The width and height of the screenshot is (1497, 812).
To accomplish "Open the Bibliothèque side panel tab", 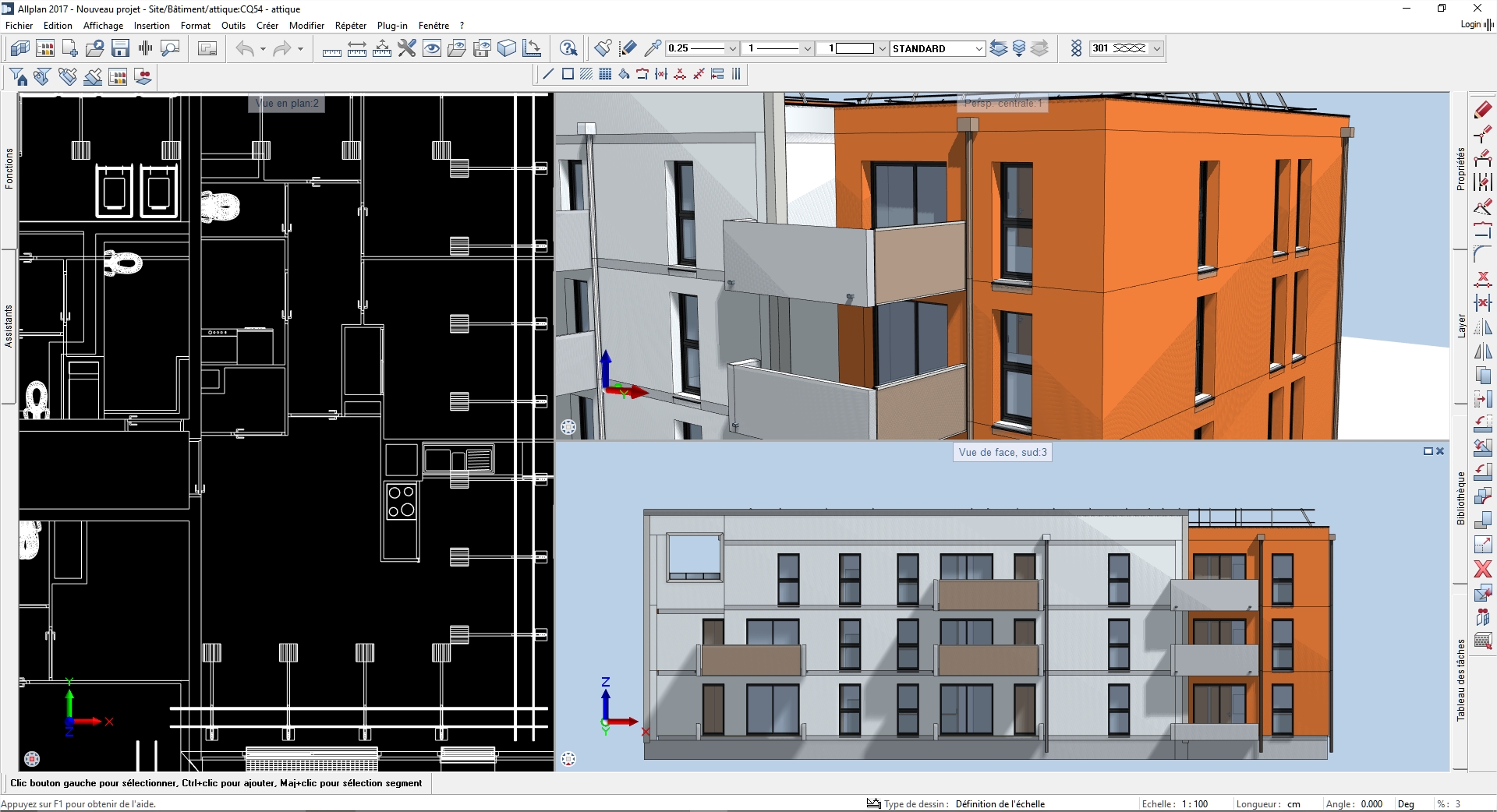I will pyautogui.click(x=1460, y=499).
